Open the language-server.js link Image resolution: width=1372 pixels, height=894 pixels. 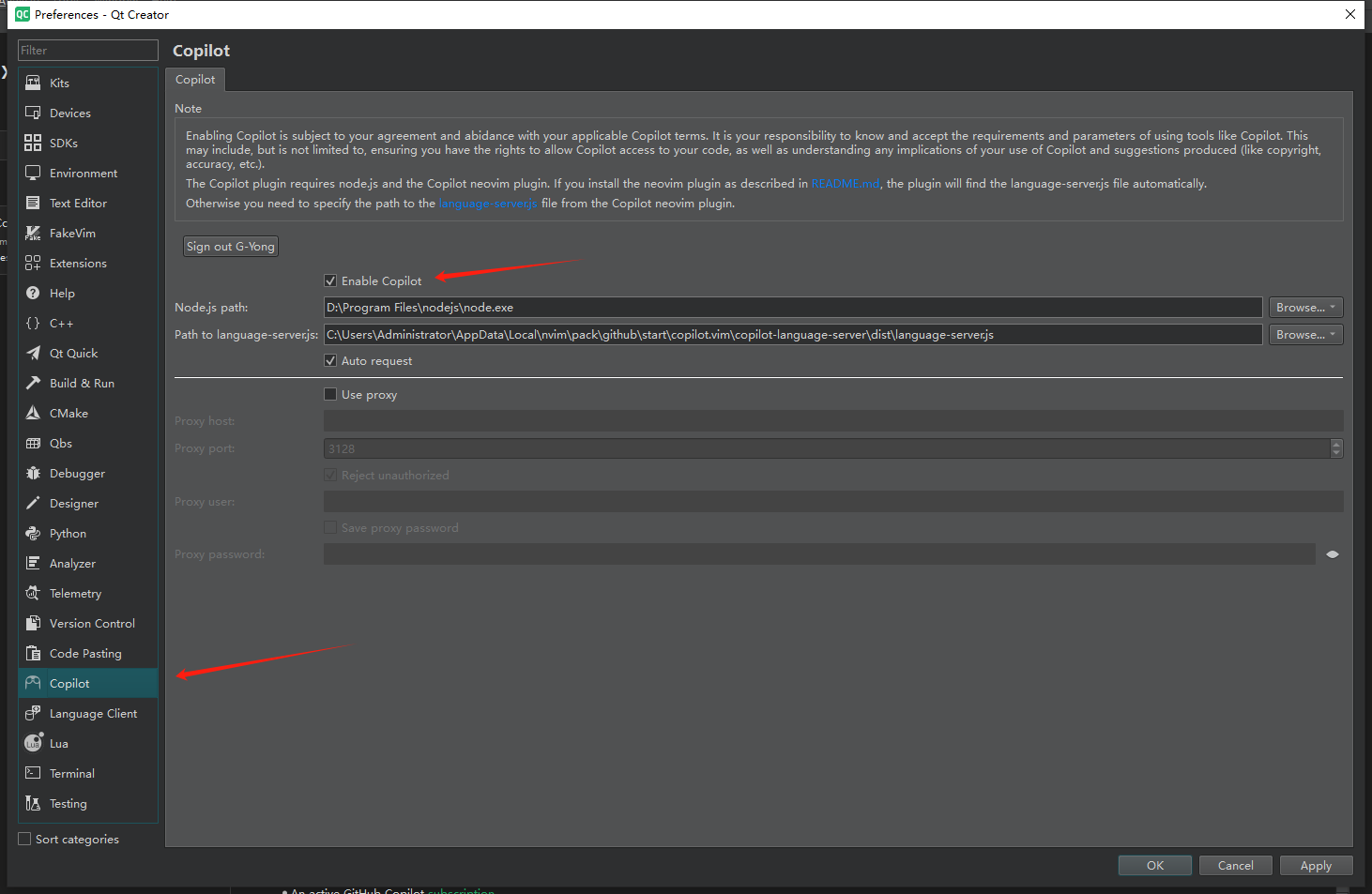pos(488,204)
